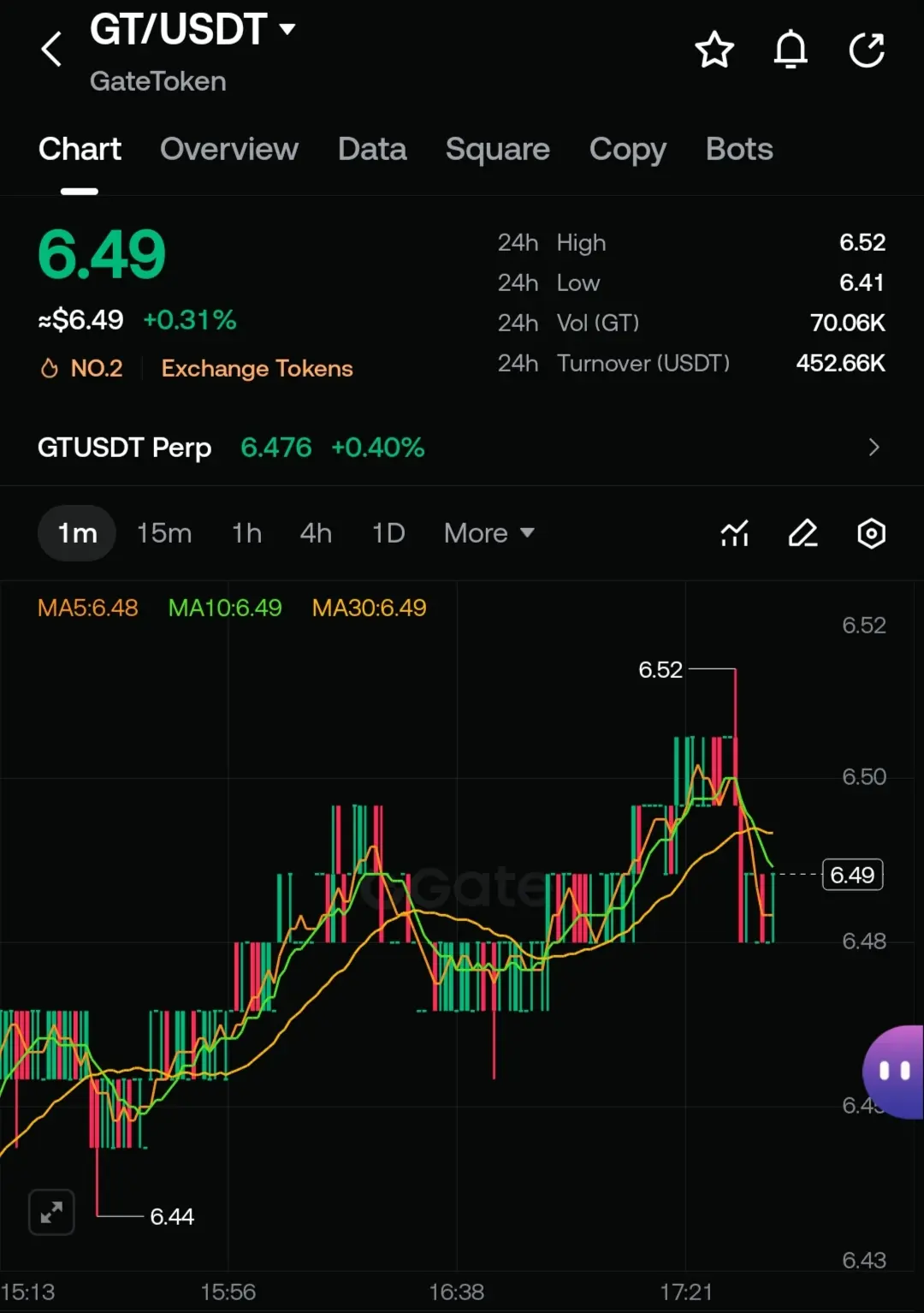Open the Bots tab
The width and height of the screenshot is (924, 1313).
(739, 149)
